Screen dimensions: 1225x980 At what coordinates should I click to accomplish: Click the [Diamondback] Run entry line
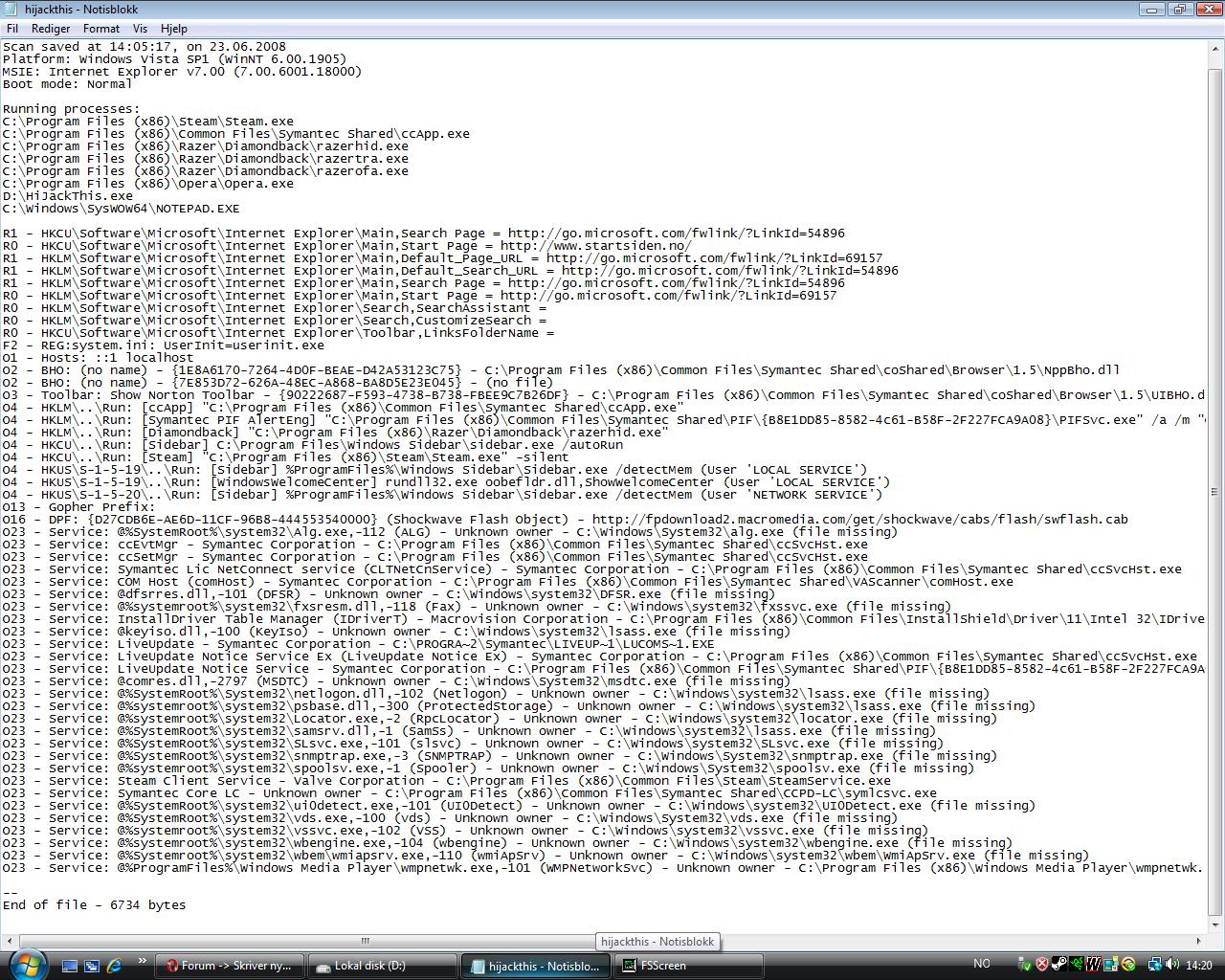(335, 432)
